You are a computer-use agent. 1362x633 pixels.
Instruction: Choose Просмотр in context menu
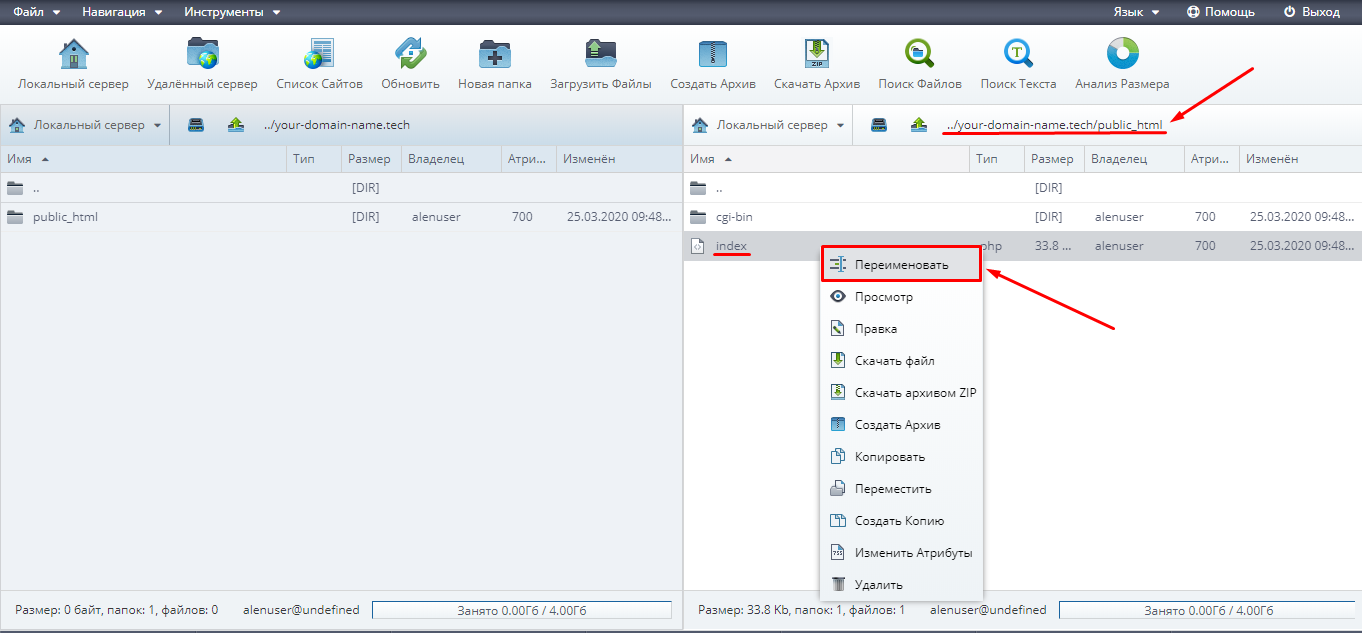(x=902, y=297)
